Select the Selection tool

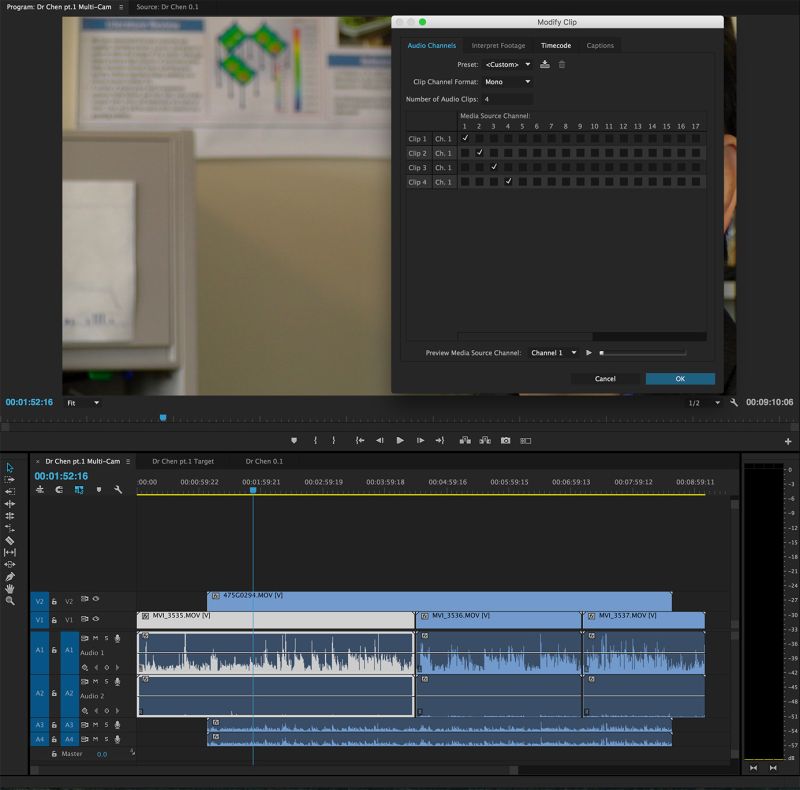point(10,468)
